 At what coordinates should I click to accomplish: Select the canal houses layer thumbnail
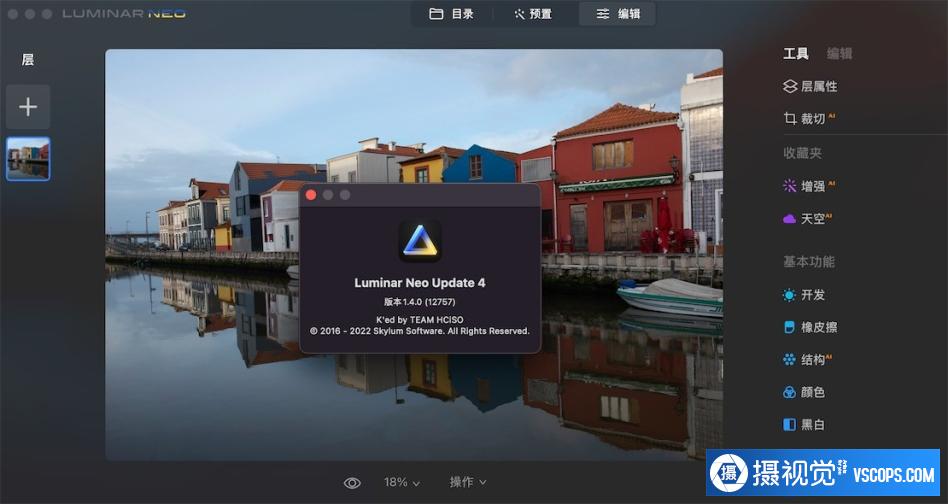pyautogui.click(x=28, y=158)
